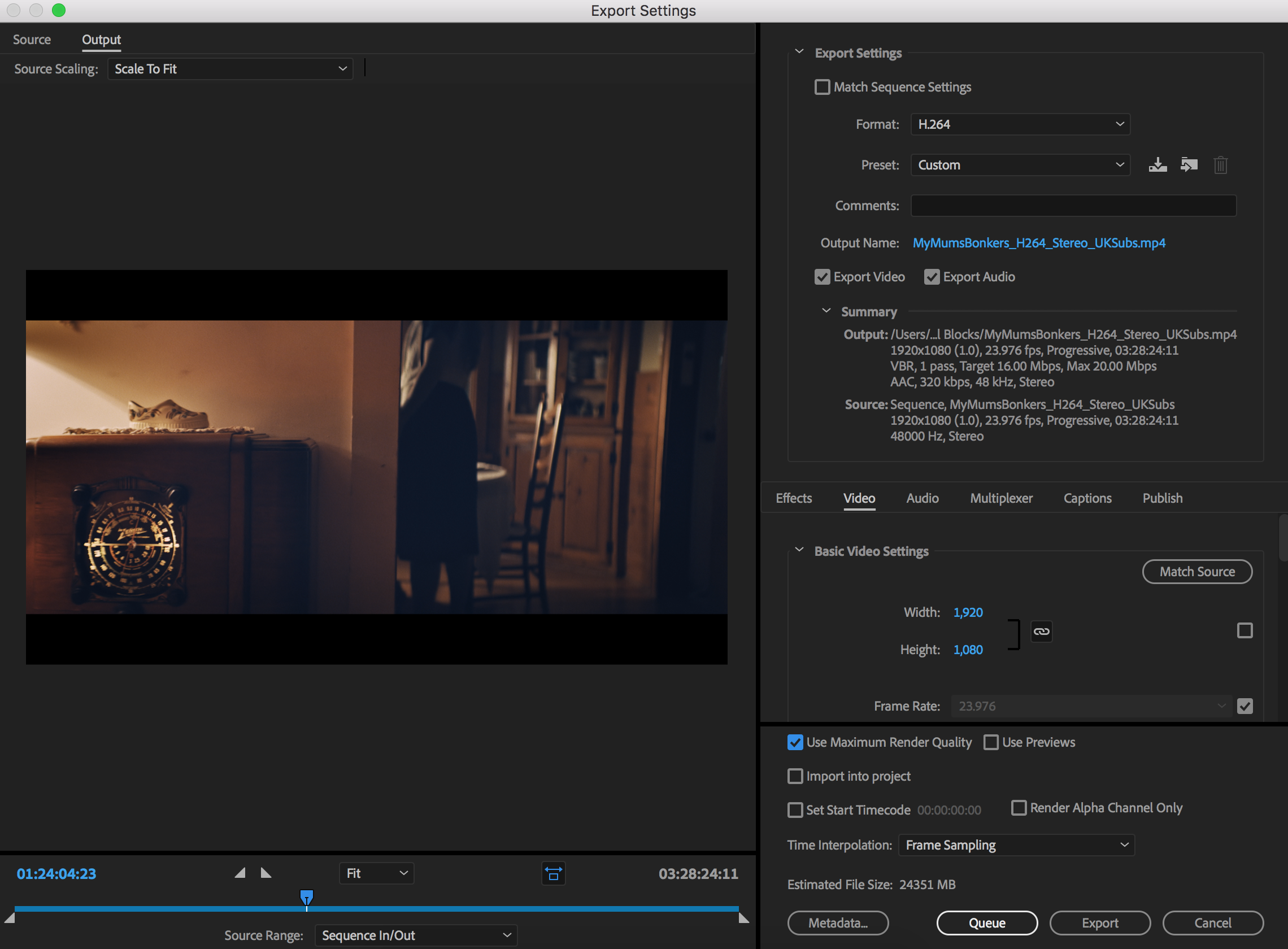Viewport: 1288px width, 949px height.
Task: Open the Time Interpolation dropdown
Action: tap(1016, 845)
